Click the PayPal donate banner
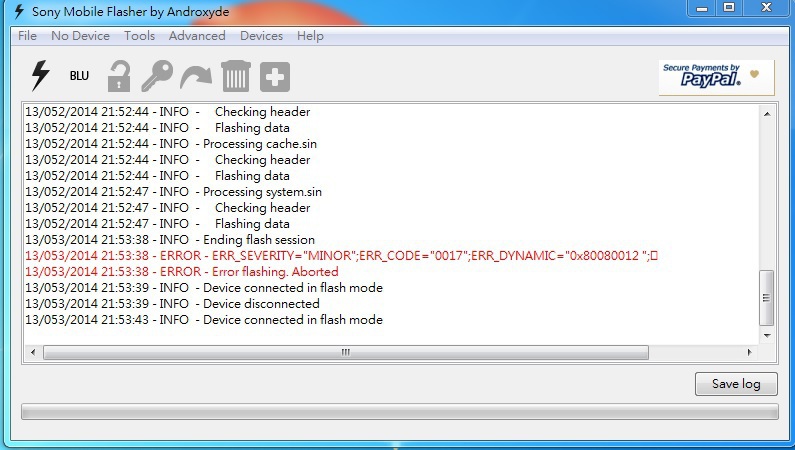 [716, 78]
